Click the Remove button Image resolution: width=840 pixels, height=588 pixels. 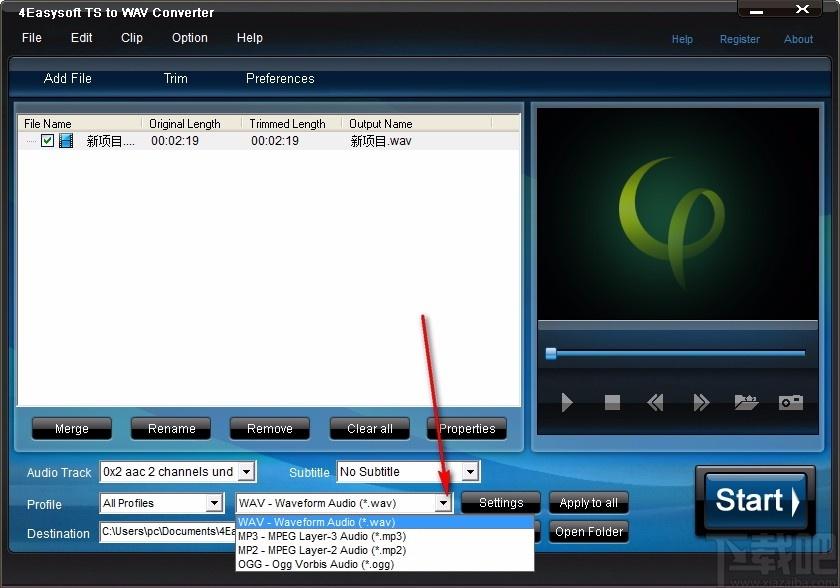tap(270, 428)
